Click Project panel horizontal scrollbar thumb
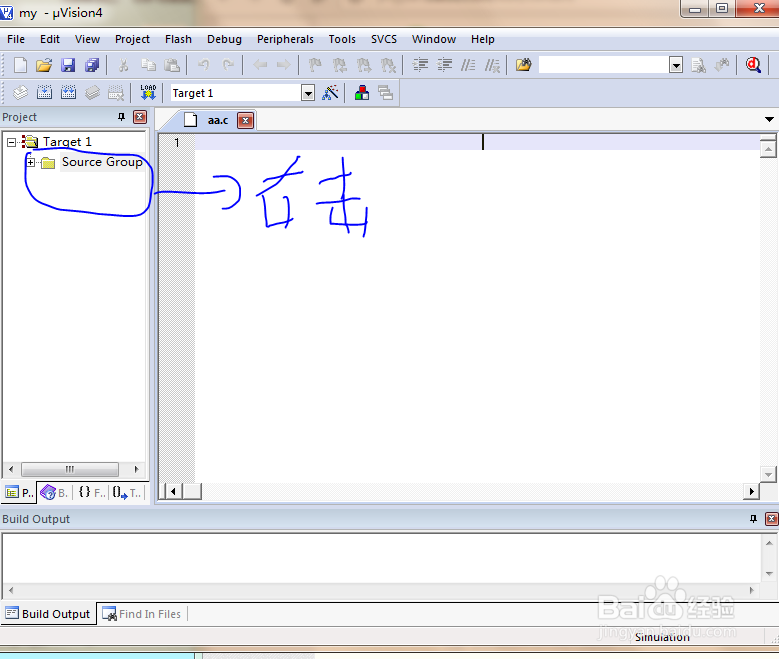The height and width of the screenshot is (659, 779). pyautogui.click(x=70, y=469)
